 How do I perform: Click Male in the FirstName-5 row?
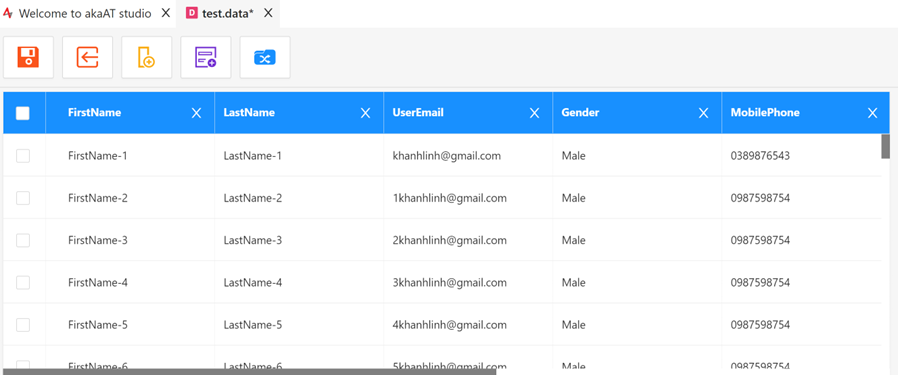click(x=573, y=325)
